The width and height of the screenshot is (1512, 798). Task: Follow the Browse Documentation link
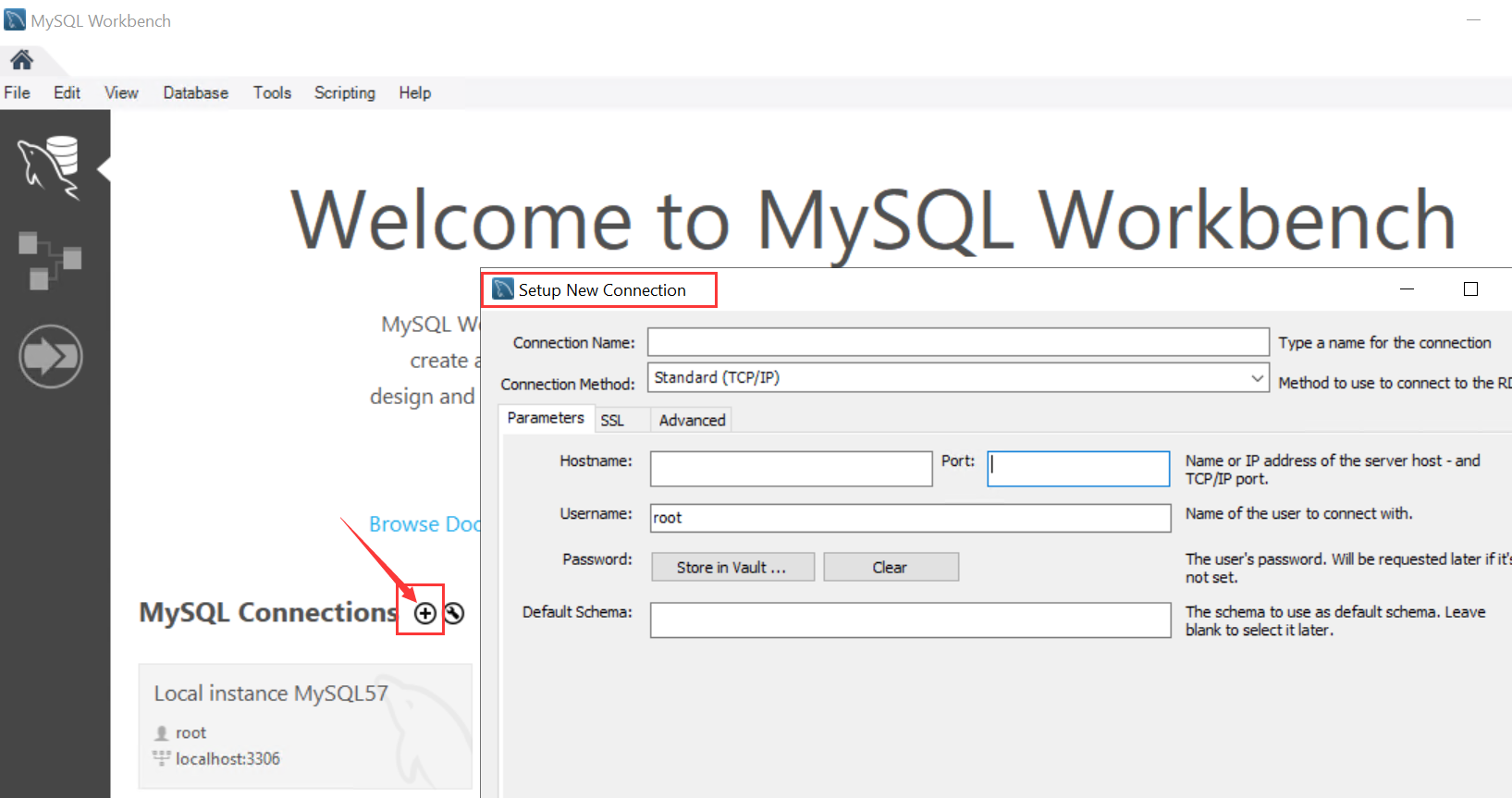click(424, 524)
